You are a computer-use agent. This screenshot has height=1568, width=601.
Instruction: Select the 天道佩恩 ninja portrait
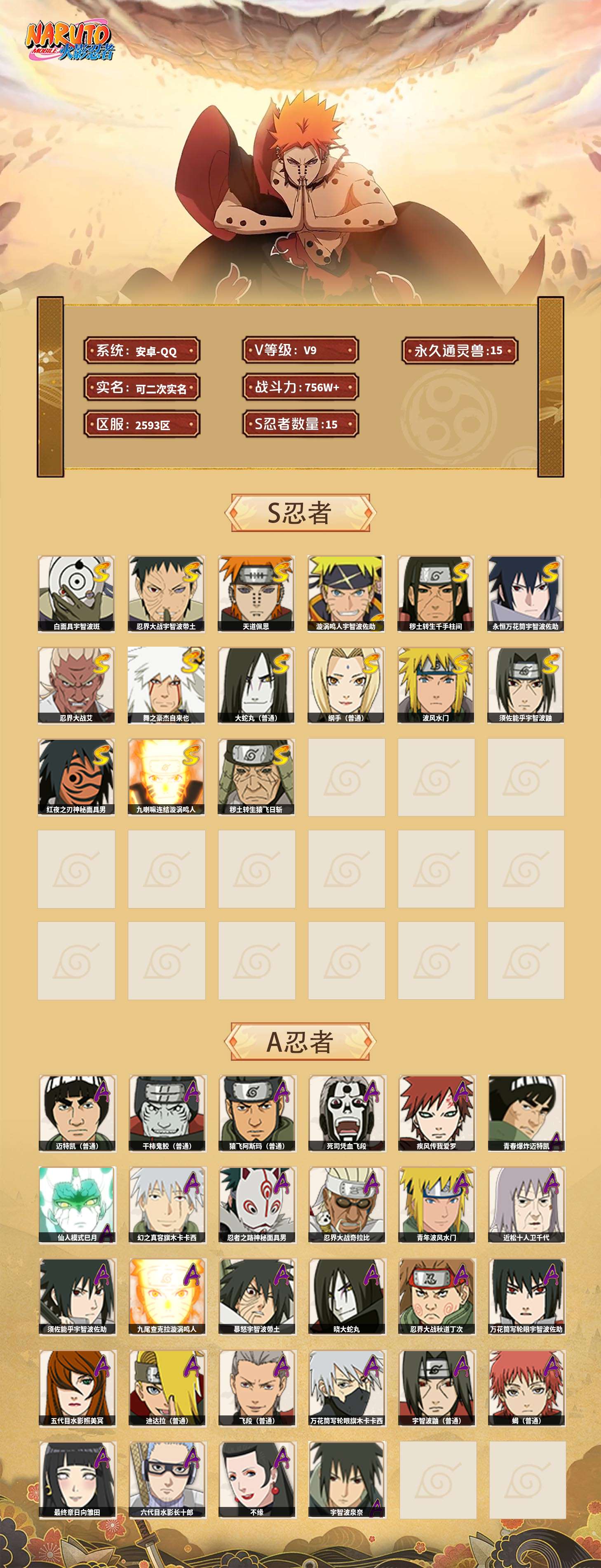click(256, 593)
